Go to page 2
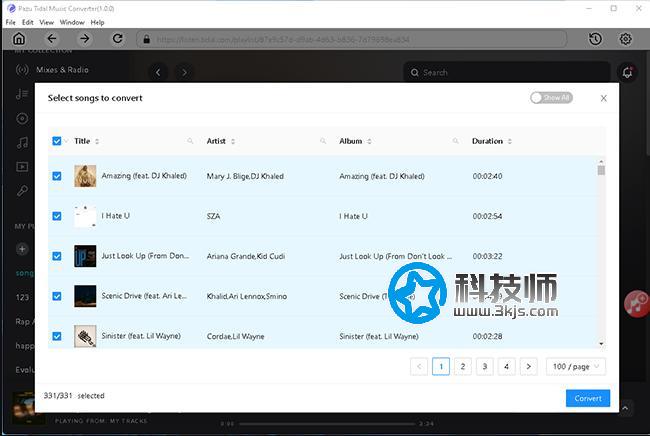 click(463, 366)
